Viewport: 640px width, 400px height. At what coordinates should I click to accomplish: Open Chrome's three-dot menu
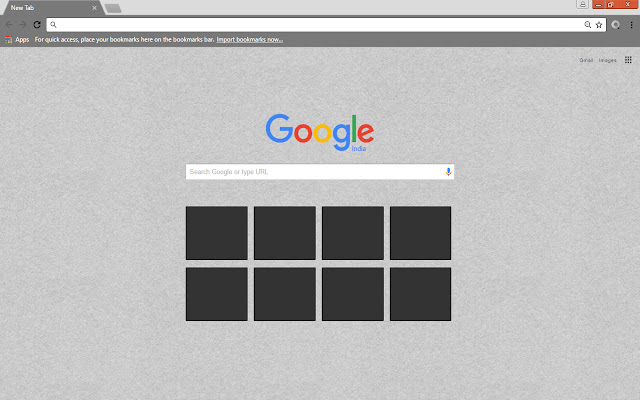tap(631, 25)
